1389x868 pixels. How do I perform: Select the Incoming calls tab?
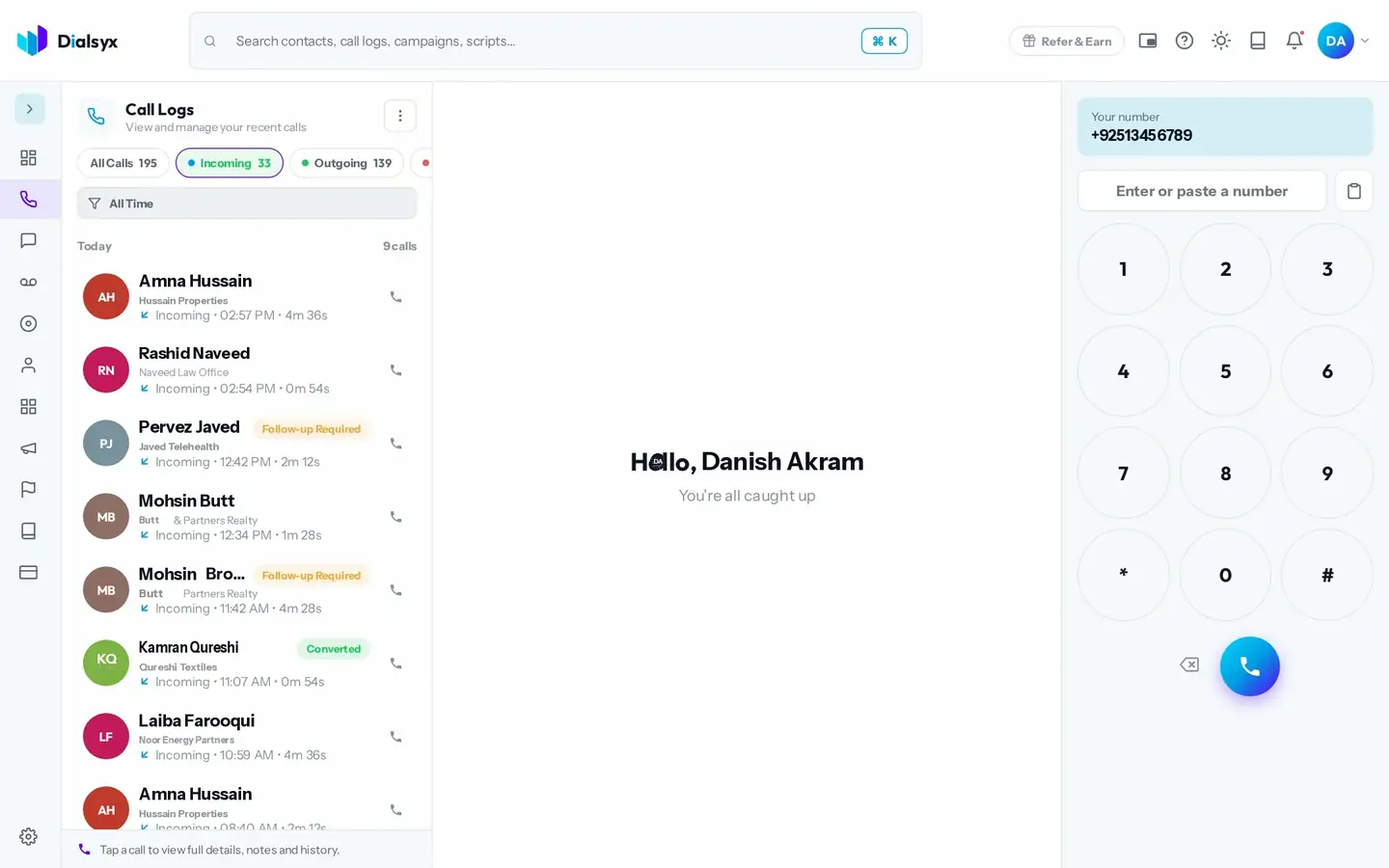coord(230,163)
